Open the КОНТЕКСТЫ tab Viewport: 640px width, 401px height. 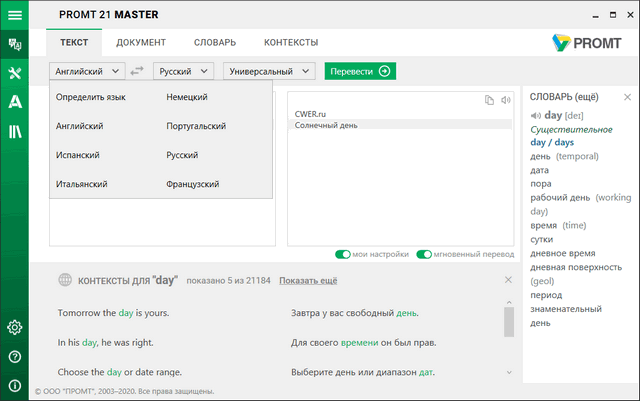pos(291,43)
